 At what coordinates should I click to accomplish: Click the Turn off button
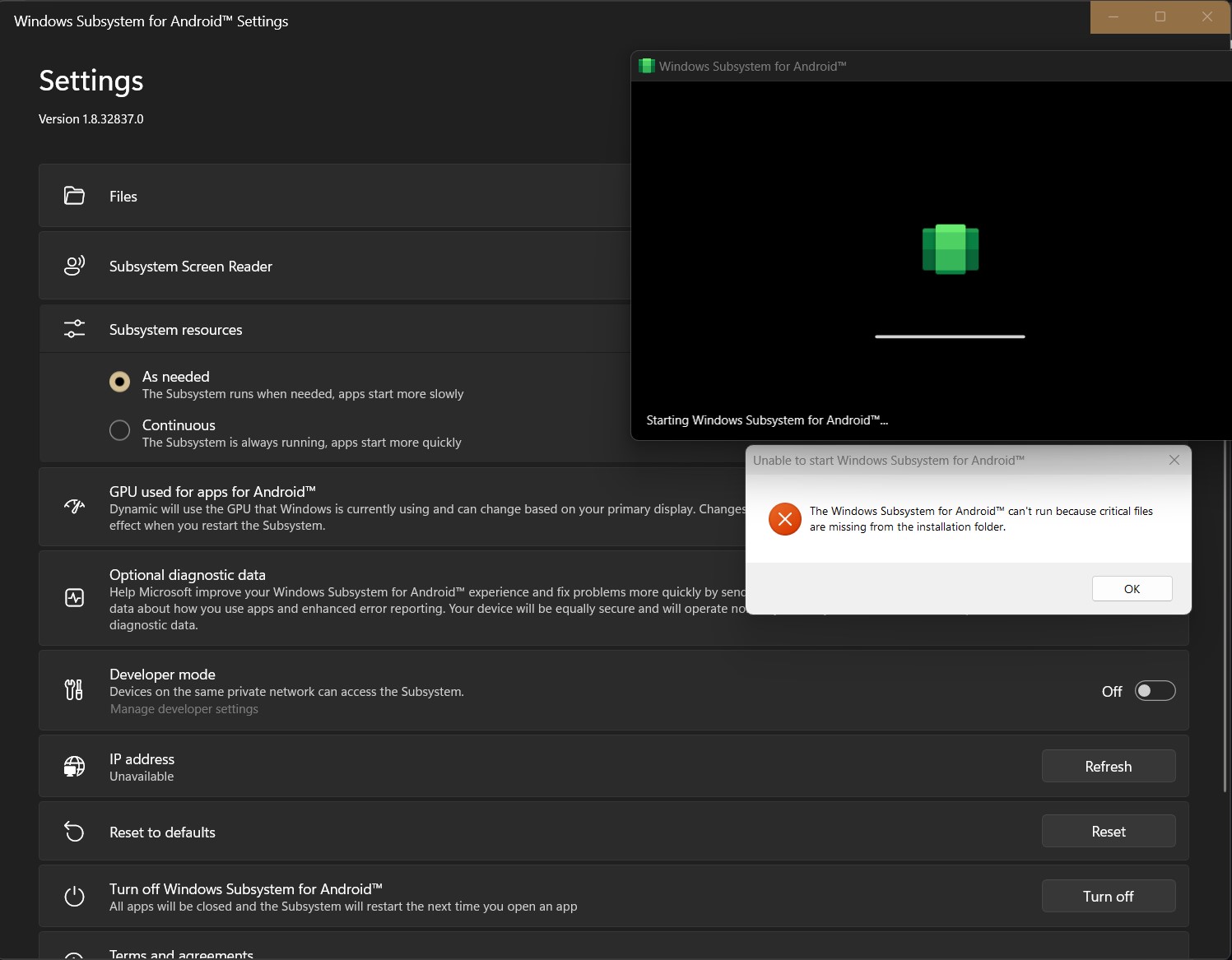coord(1108,896)
